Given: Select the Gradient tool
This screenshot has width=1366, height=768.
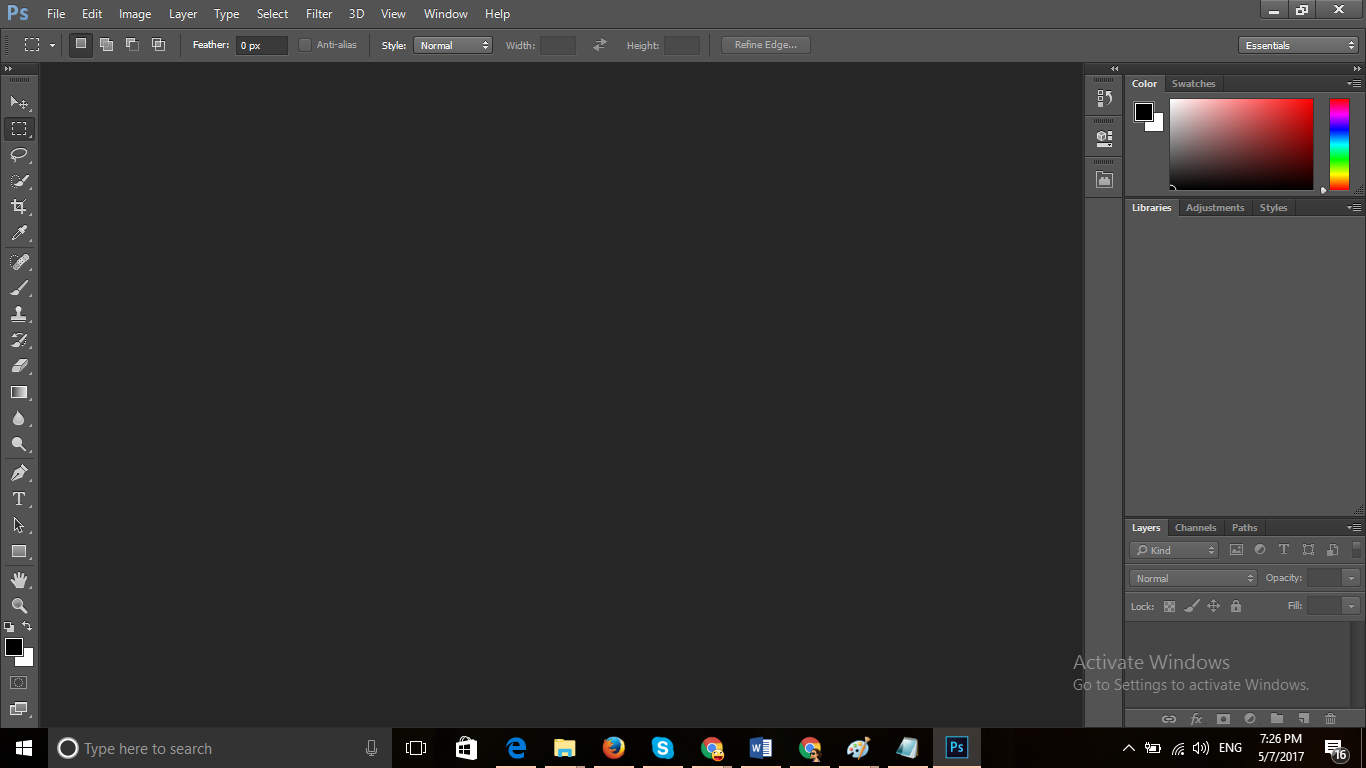Looking at the screenshot, I should point(19,392).
